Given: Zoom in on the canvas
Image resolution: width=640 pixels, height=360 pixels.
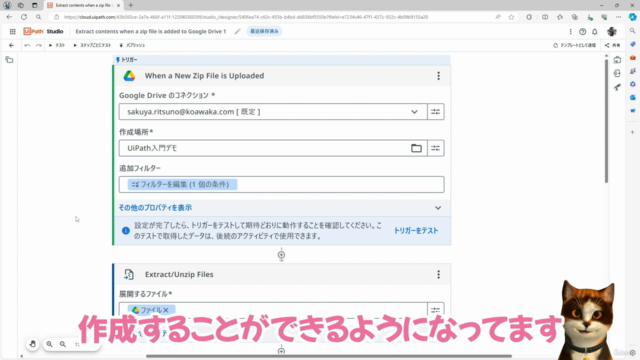Looking at the screenshot, I should tap(49, 344).
